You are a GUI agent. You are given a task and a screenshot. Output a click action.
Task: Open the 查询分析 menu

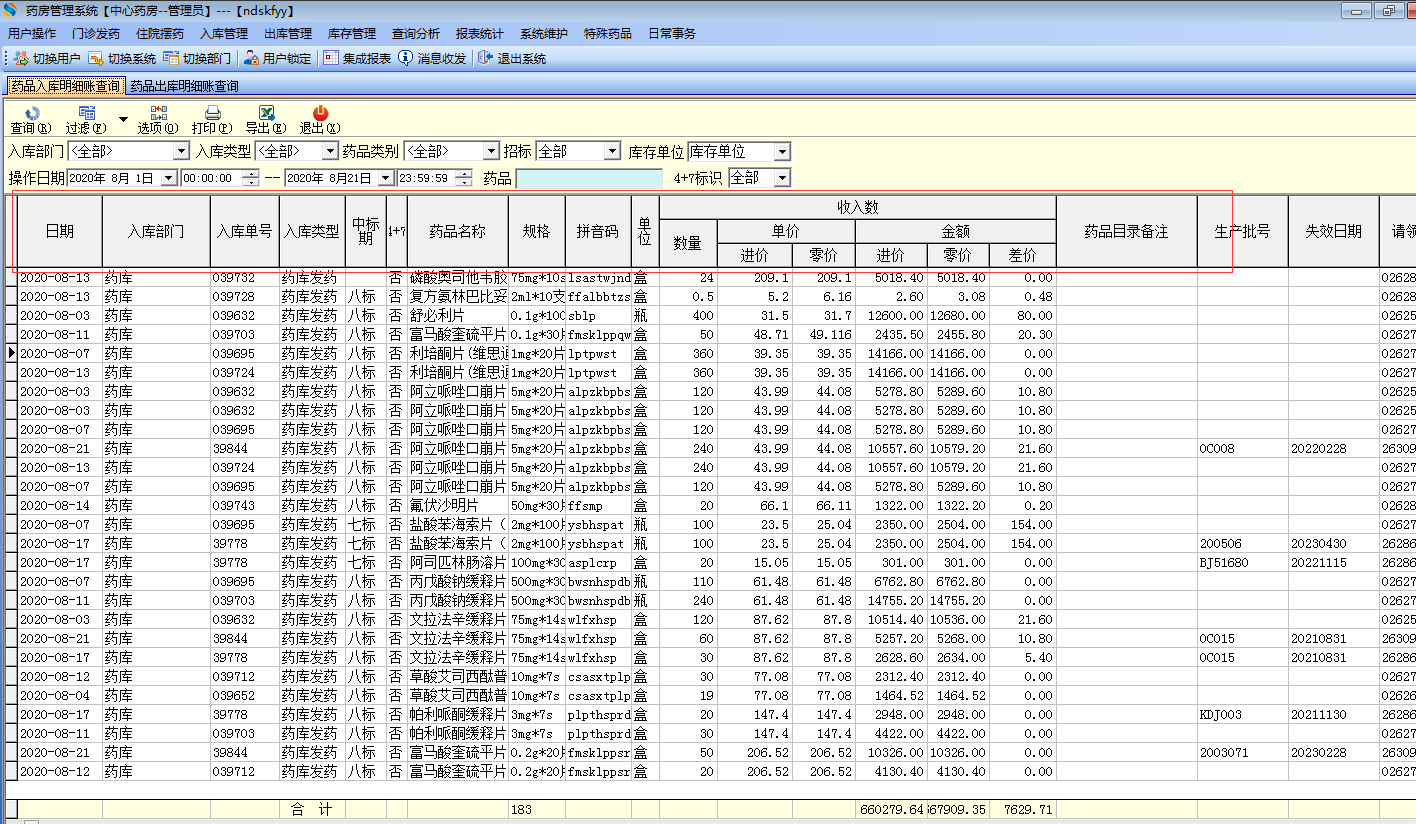point(416,33)
